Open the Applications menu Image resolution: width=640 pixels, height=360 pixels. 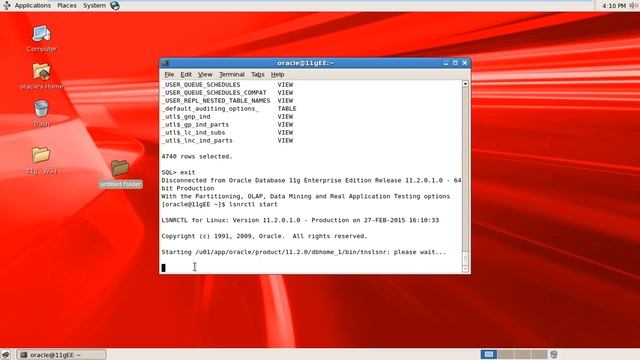tap(33, 6)
